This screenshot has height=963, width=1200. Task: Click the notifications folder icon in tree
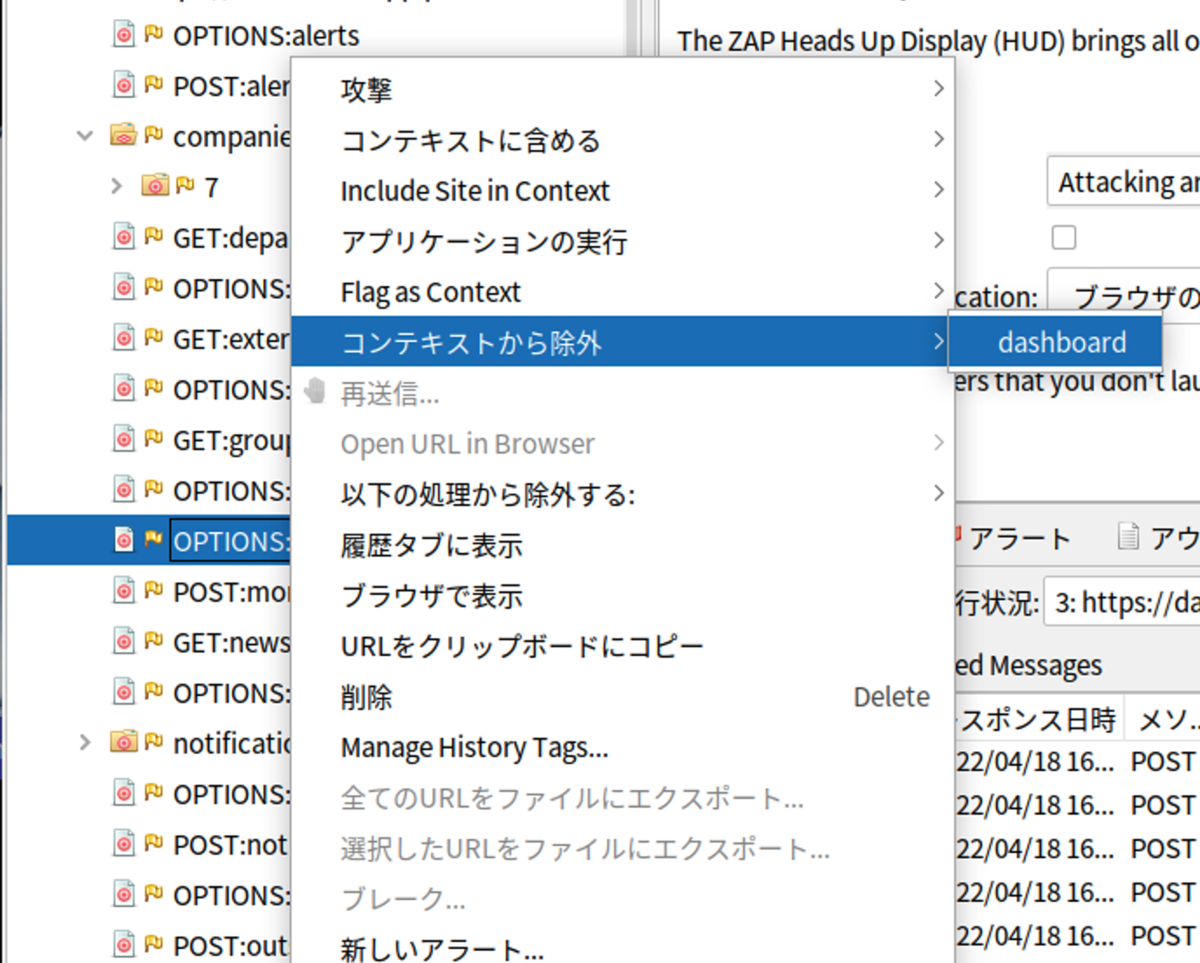[123, 742]
